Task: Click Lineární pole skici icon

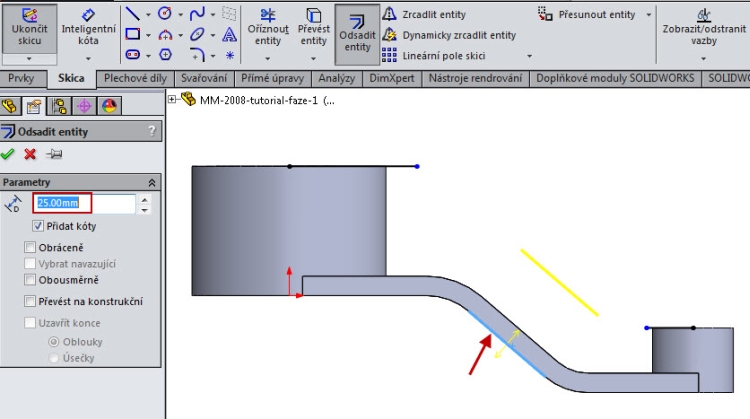Action: point(389,55)
